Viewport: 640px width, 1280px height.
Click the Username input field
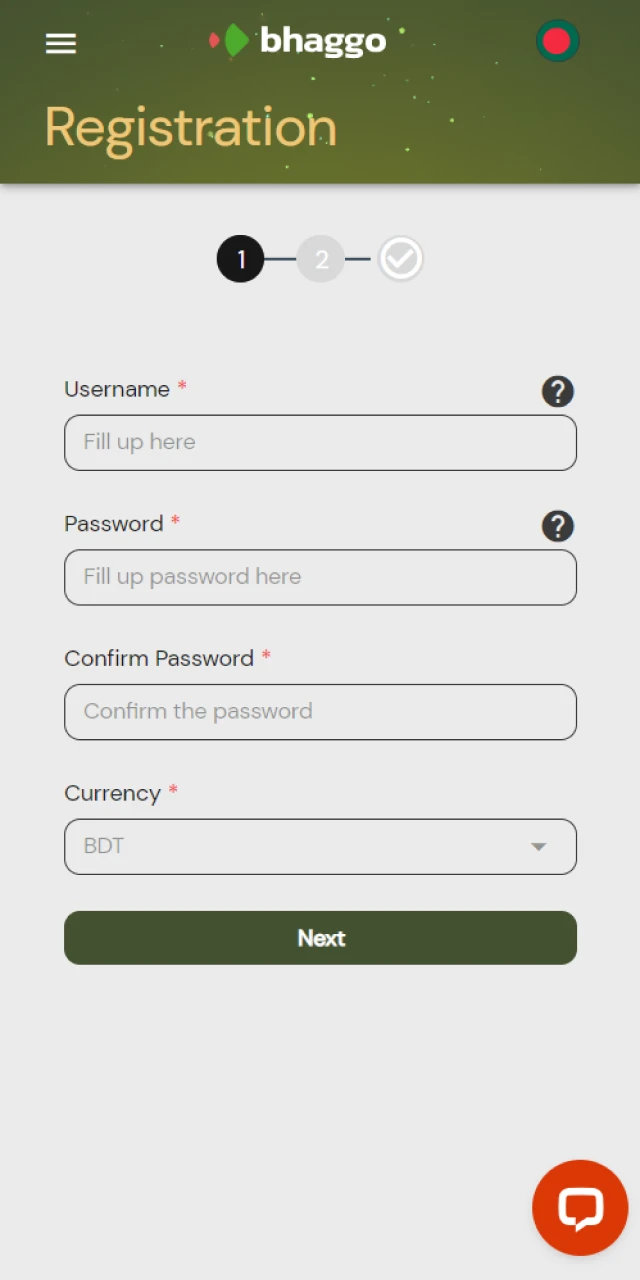click(320, 442)
